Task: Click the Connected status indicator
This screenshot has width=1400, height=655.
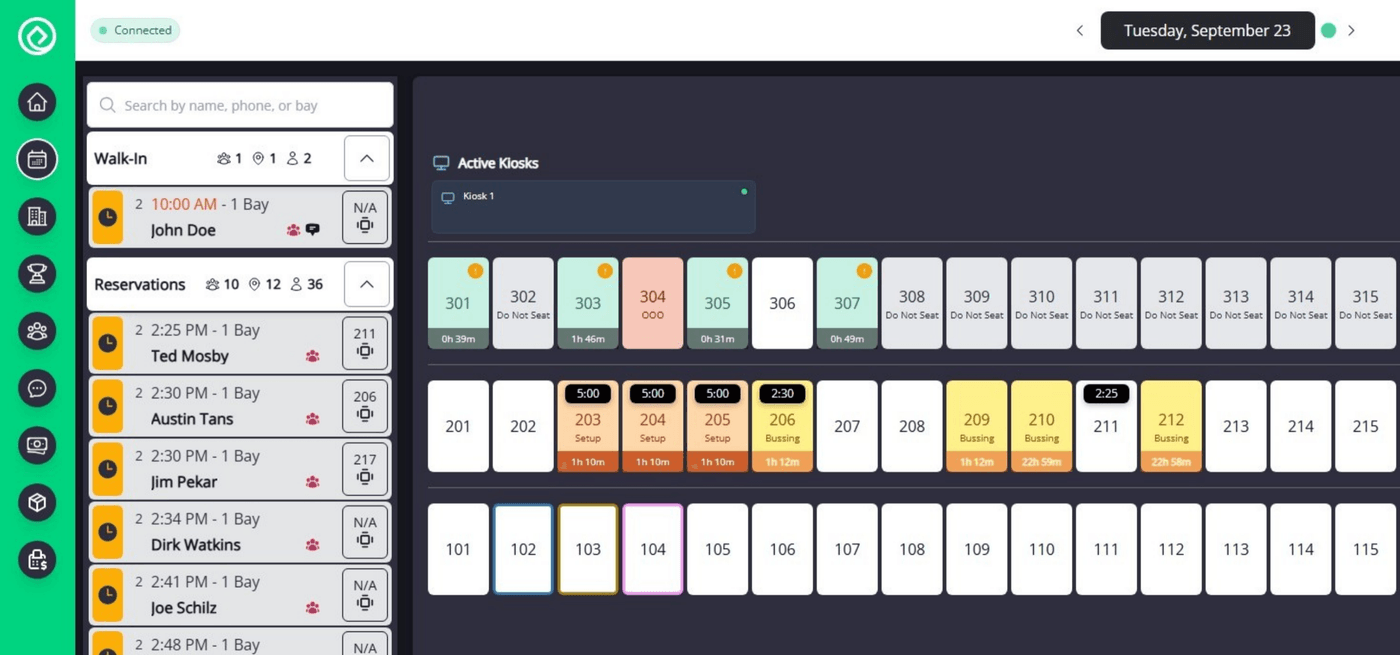Action: click(x=135, y=30)
